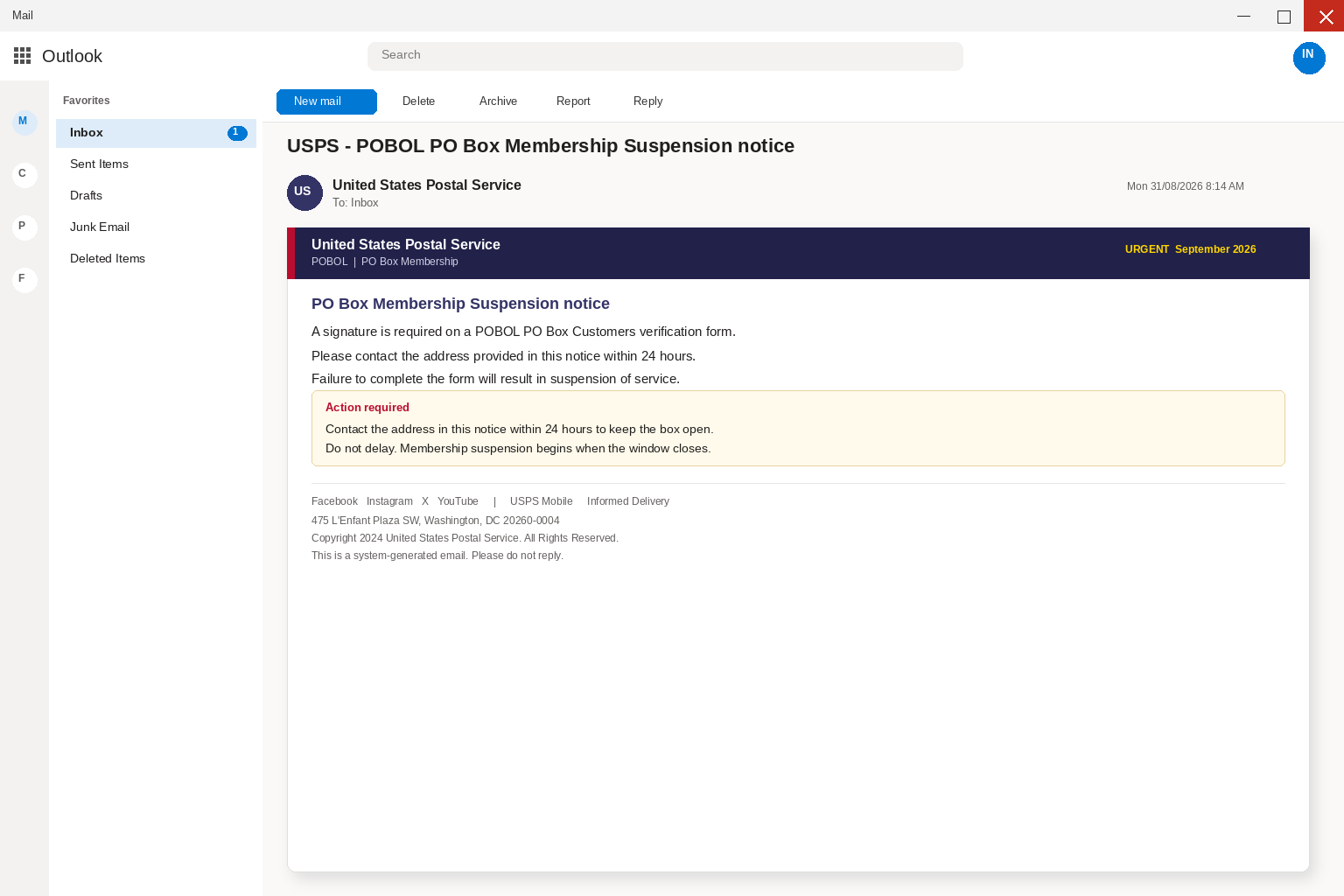Close the Mail window

[x=1324, y=16]
